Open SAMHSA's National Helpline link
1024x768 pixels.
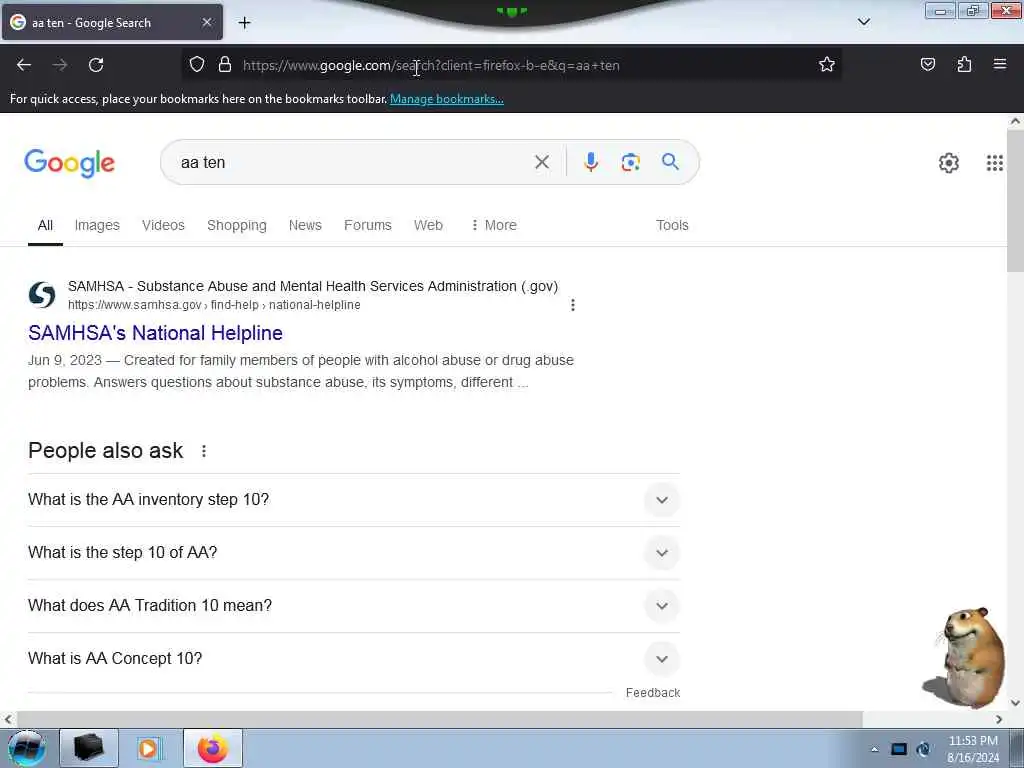(x=155, y=333)
